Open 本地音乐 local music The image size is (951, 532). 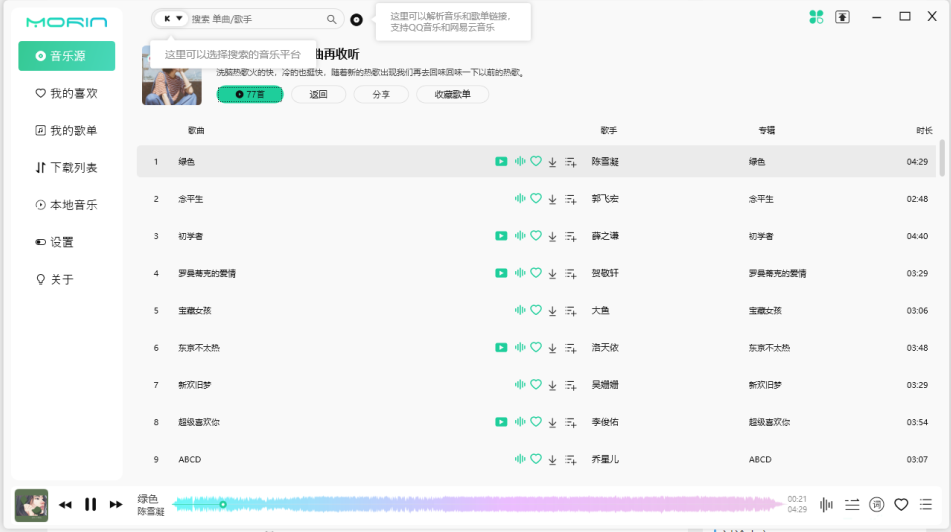click(67, 205)
